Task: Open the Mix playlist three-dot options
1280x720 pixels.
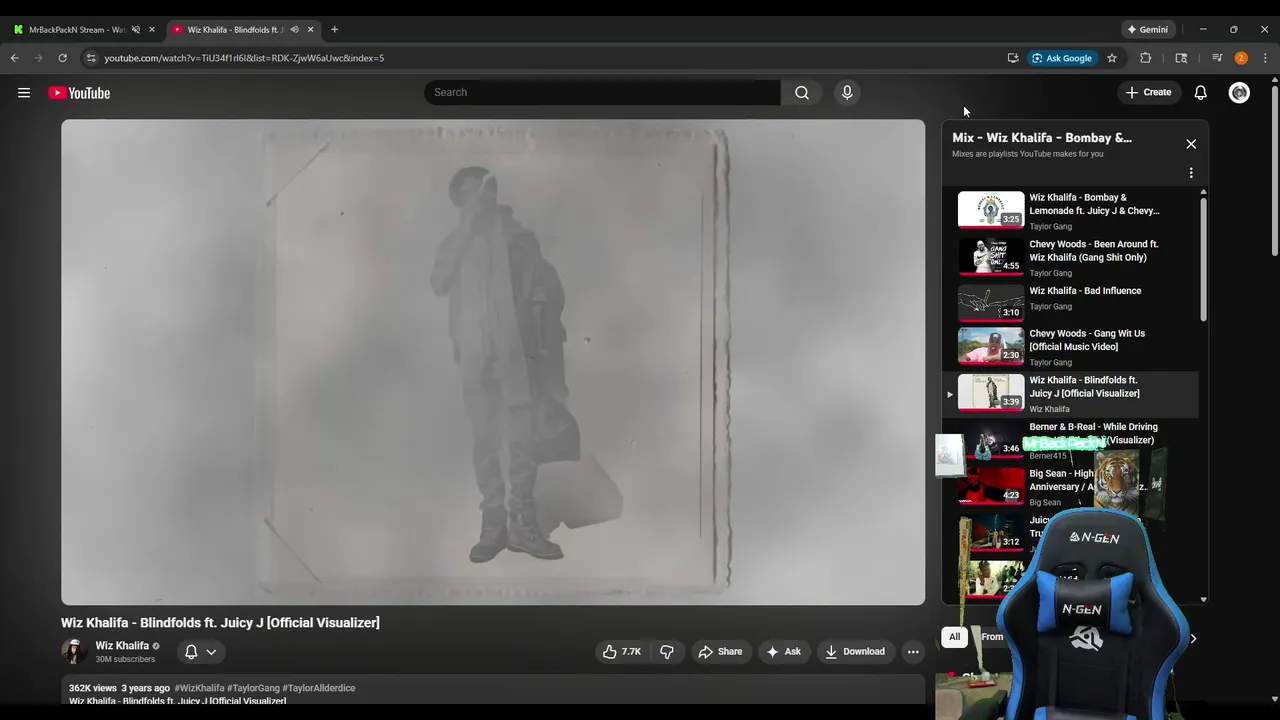Action: coord(1191,173)
